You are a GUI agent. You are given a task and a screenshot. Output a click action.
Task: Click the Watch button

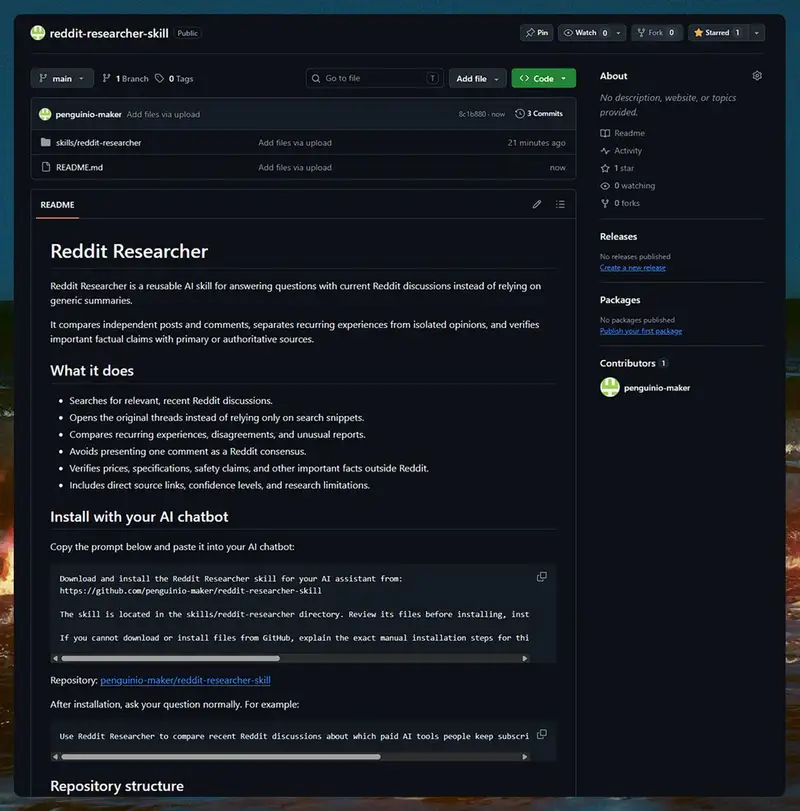[585, 33]
